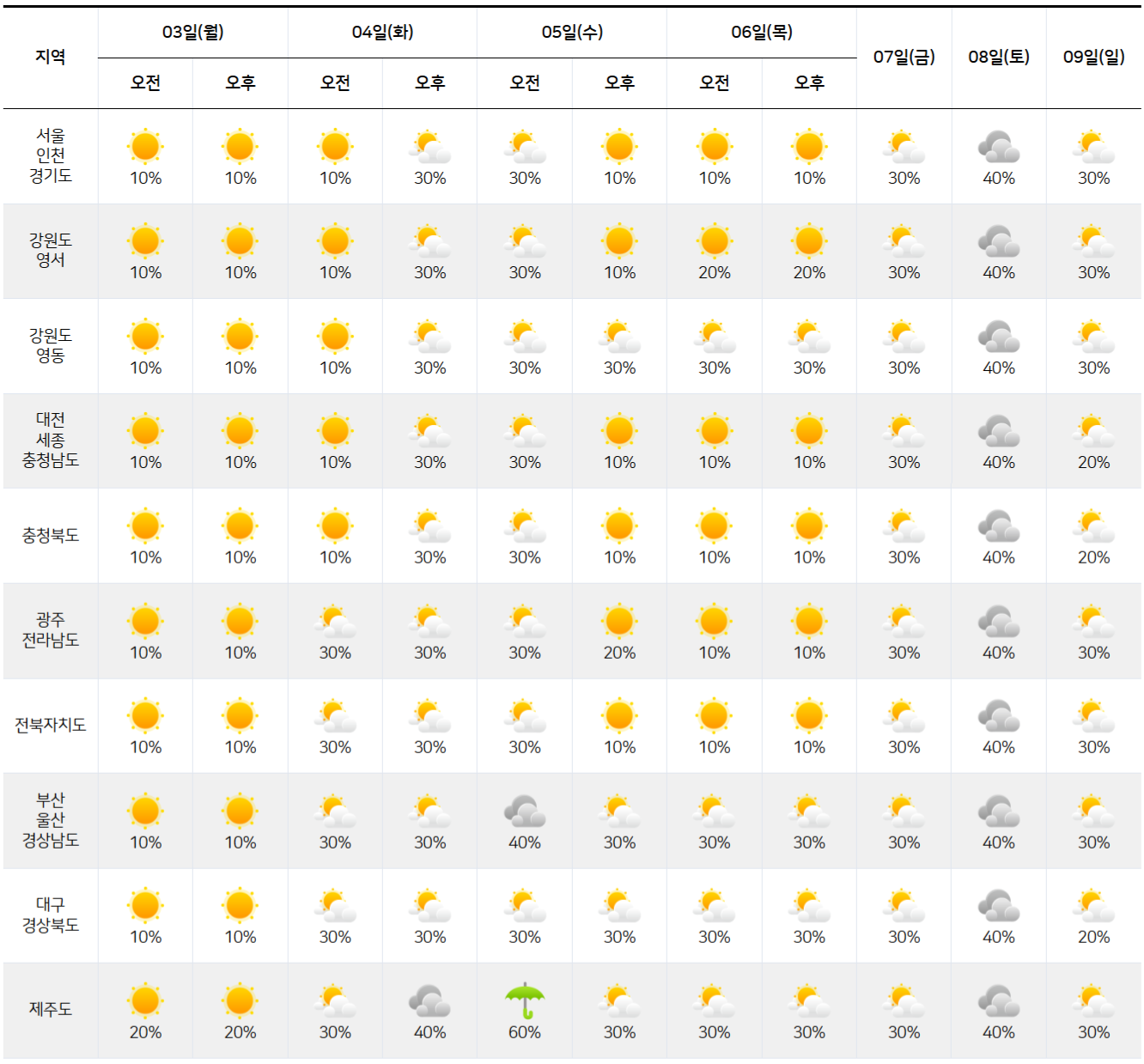Click the cloudy icon for 부산 울산 경상남도 05일 오전

coord(525,811)
